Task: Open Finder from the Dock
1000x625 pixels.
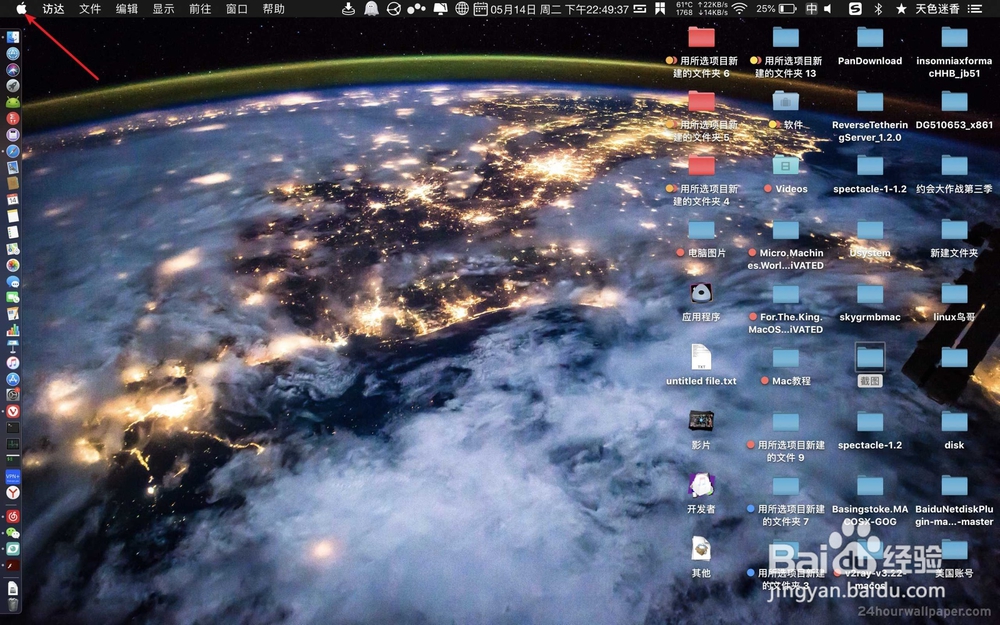Action: [13, 36]
